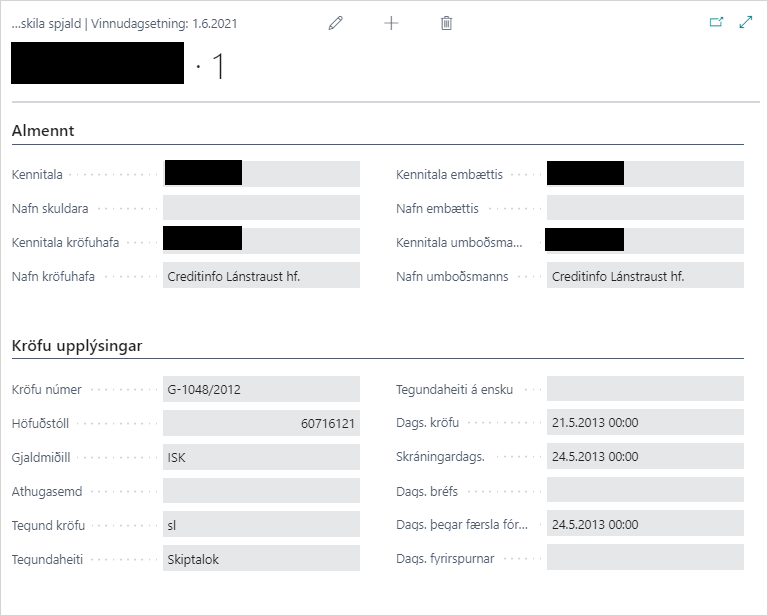Click the Nafn skuldara field

[x=261, y=208]
